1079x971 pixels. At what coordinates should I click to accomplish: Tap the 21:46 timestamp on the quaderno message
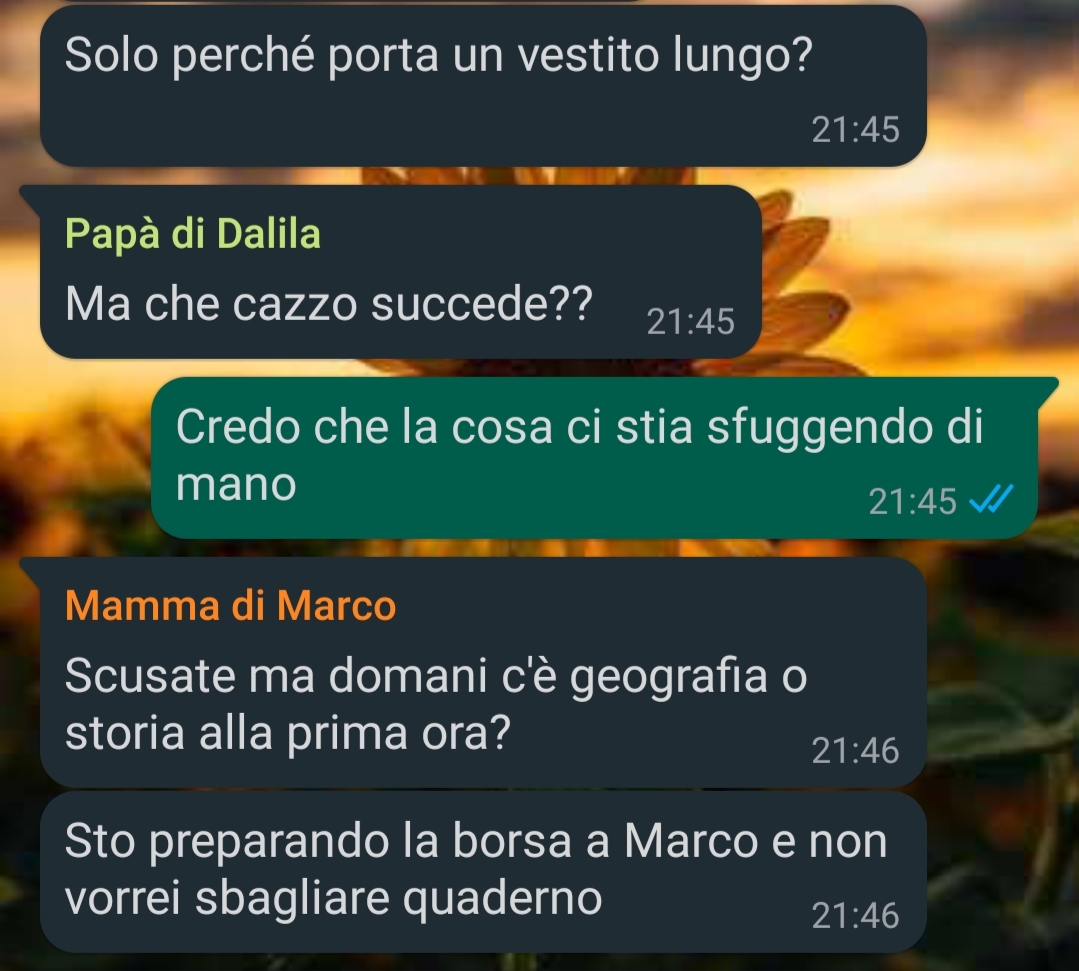click(855, 915)
